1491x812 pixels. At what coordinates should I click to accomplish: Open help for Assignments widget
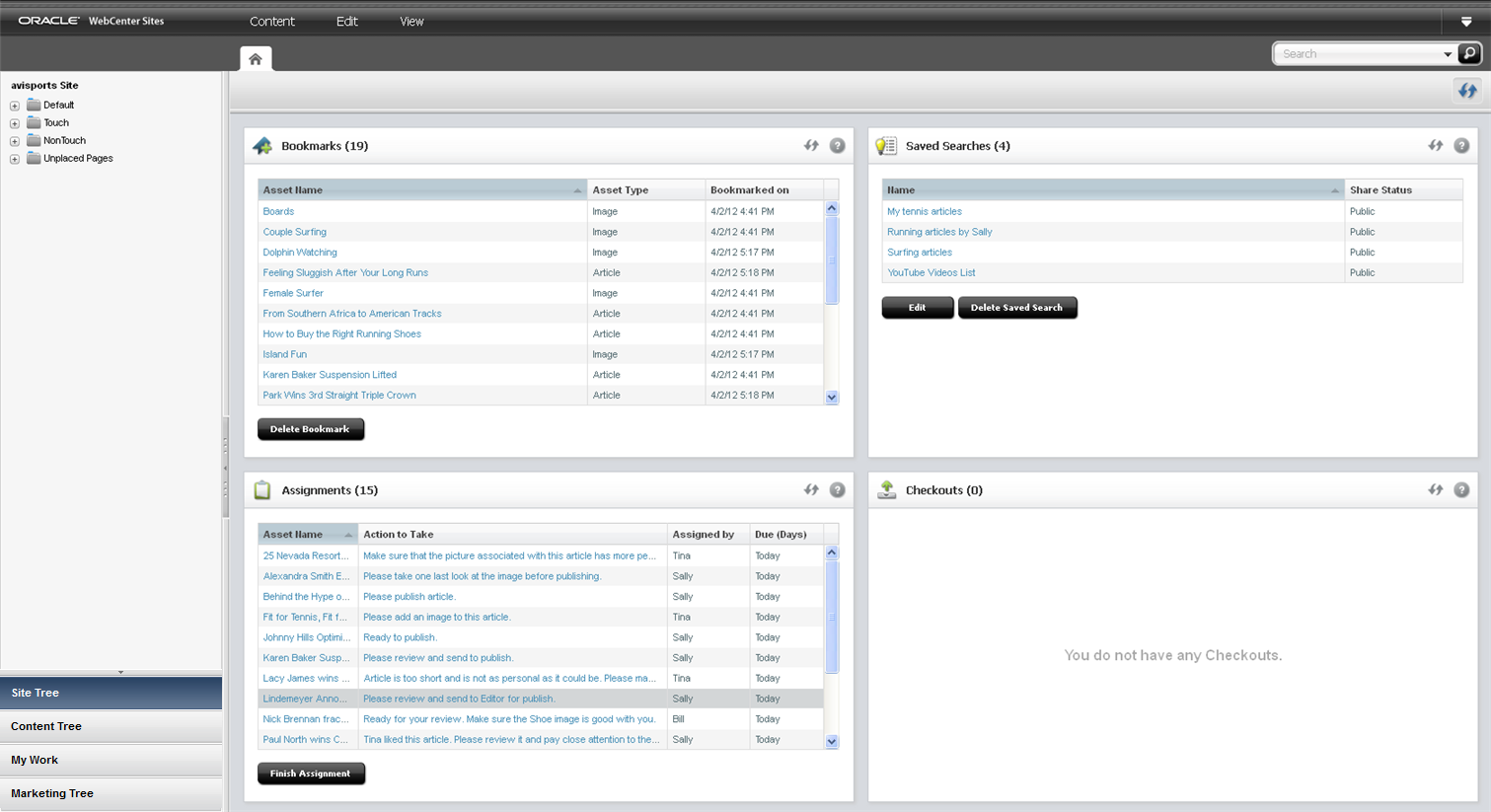837,489
